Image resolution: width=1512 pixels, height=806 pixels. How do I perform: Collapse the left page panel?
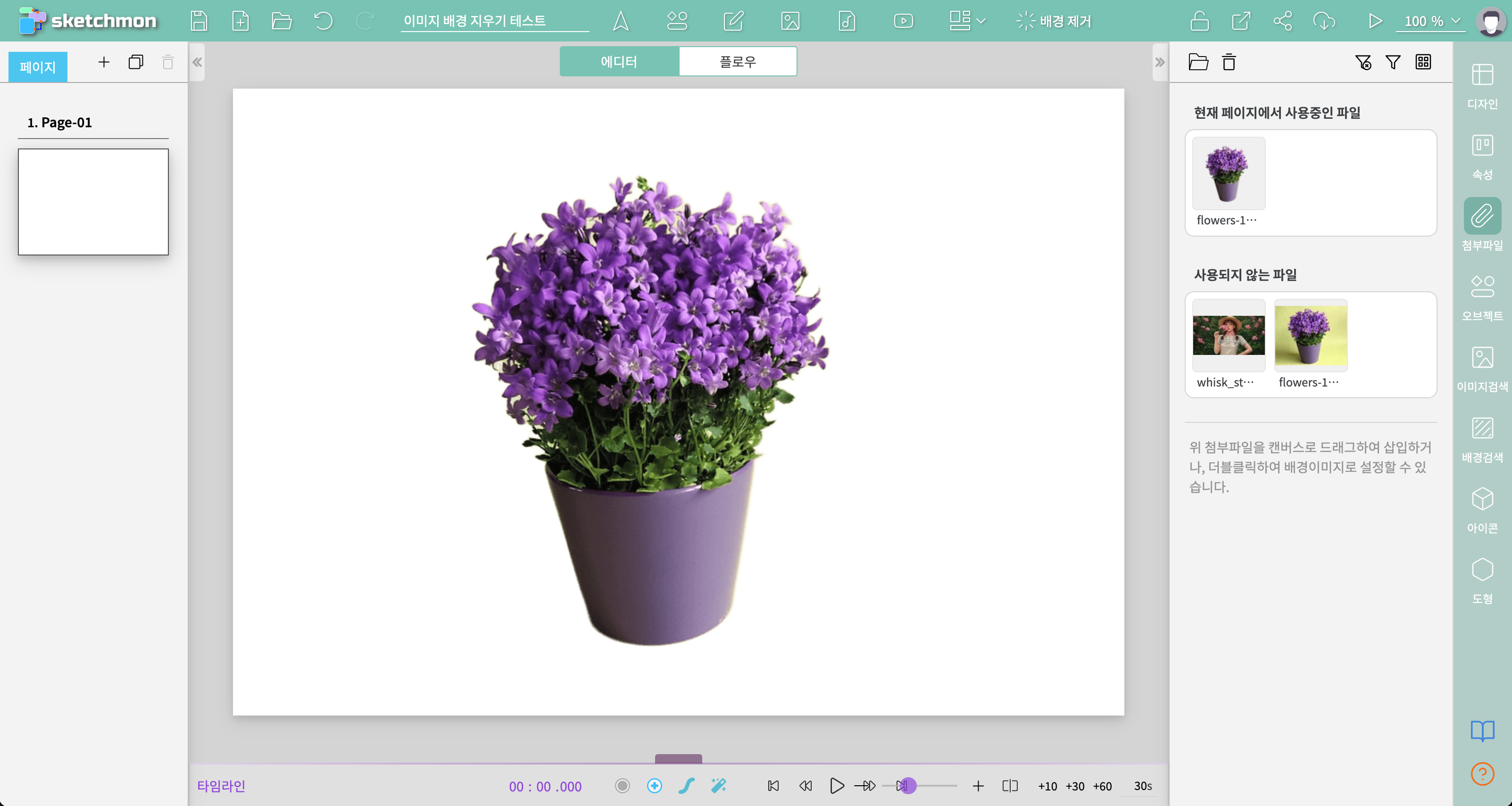197,62
